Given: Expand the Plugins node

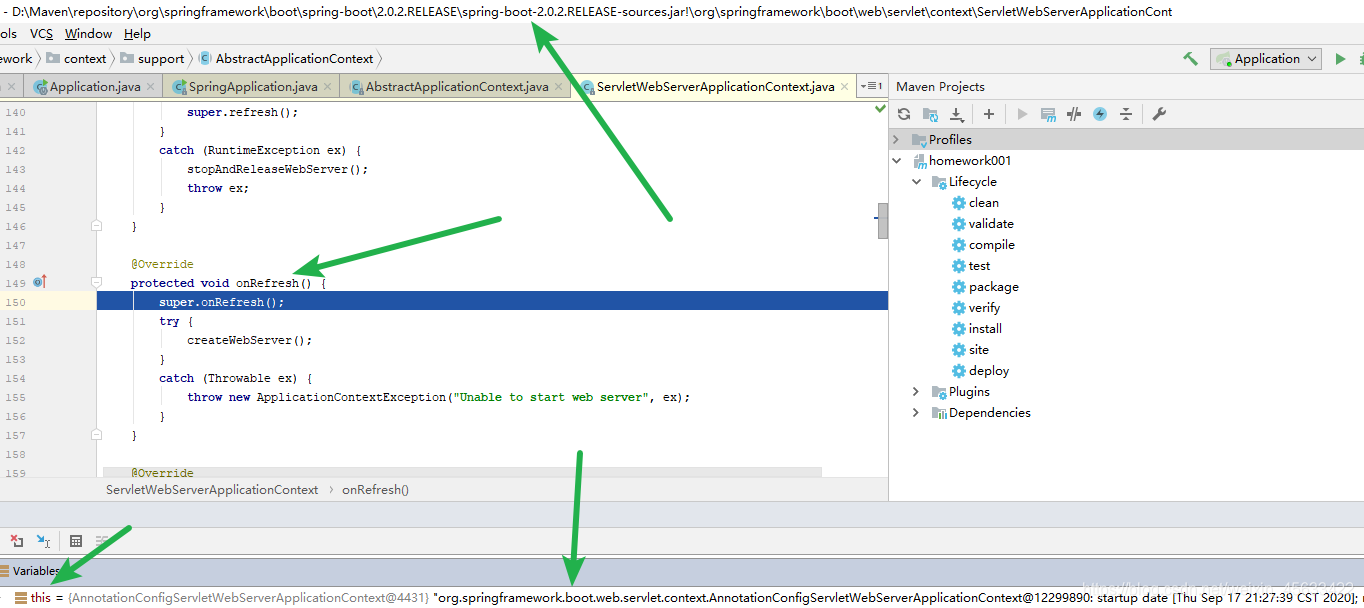Looking at the screenshot, I should [x=916, y=392].
